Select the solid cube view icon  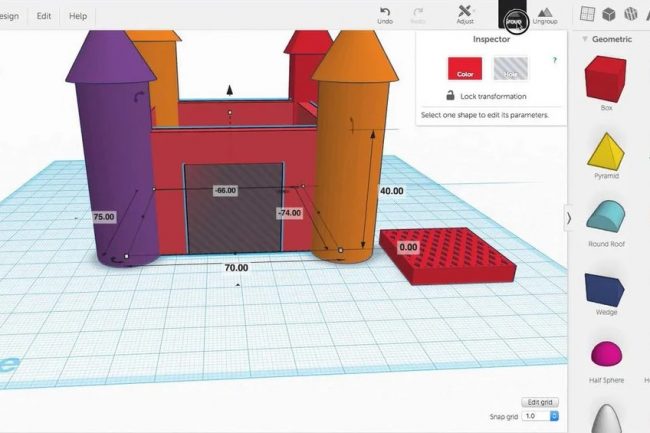point(609,14)
